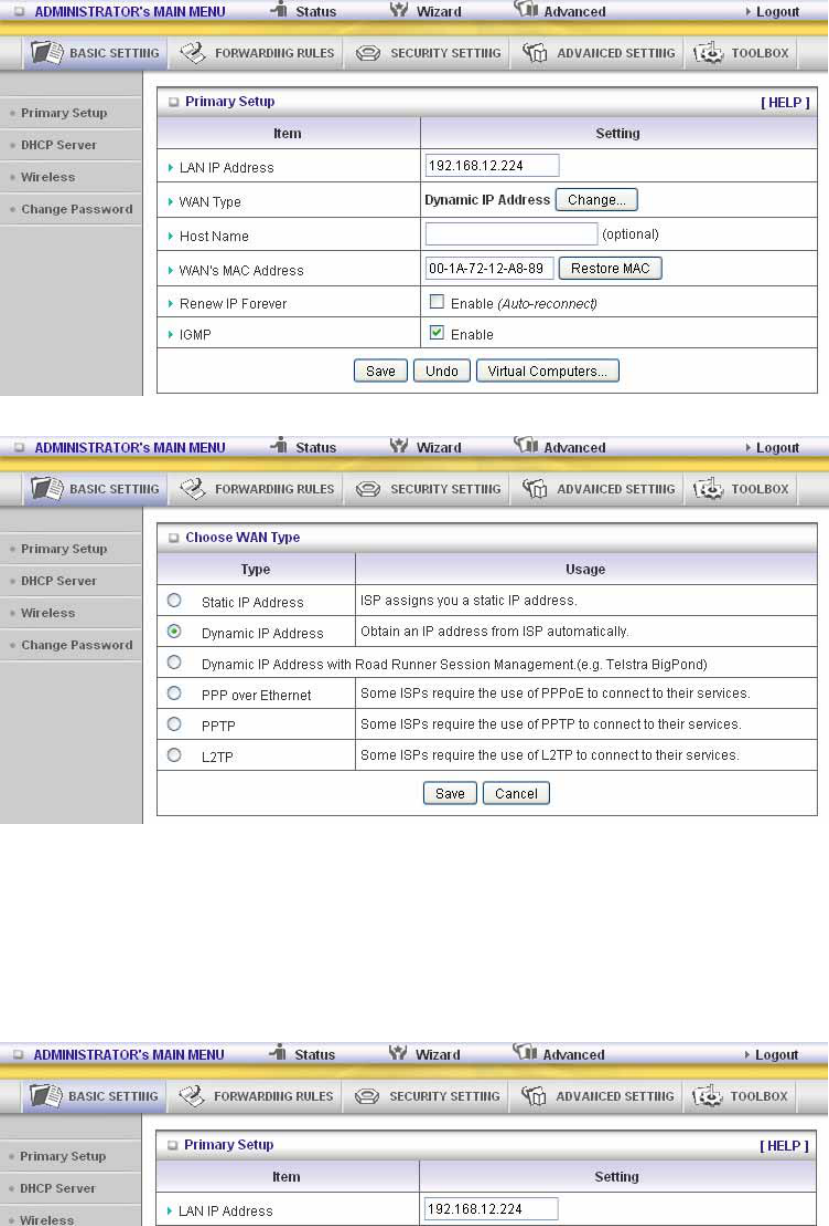Image resolution: width=829 pixels, height=1226 pixels.
Task: Switch to TOOLBOX tab in bottom screenshot
Action: (739, 1096)
